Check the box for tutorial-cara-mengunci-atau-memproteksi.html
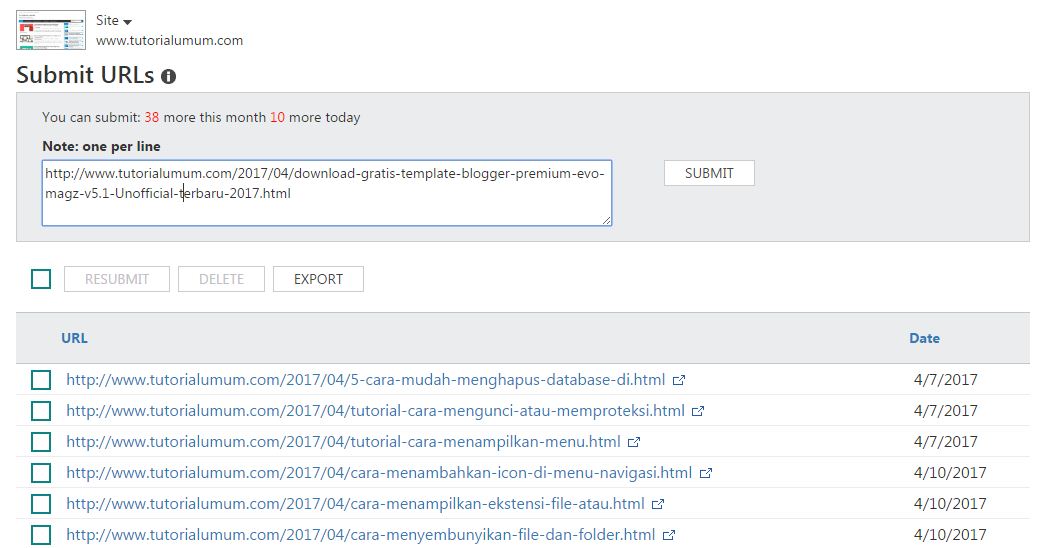 click(41, 411)
